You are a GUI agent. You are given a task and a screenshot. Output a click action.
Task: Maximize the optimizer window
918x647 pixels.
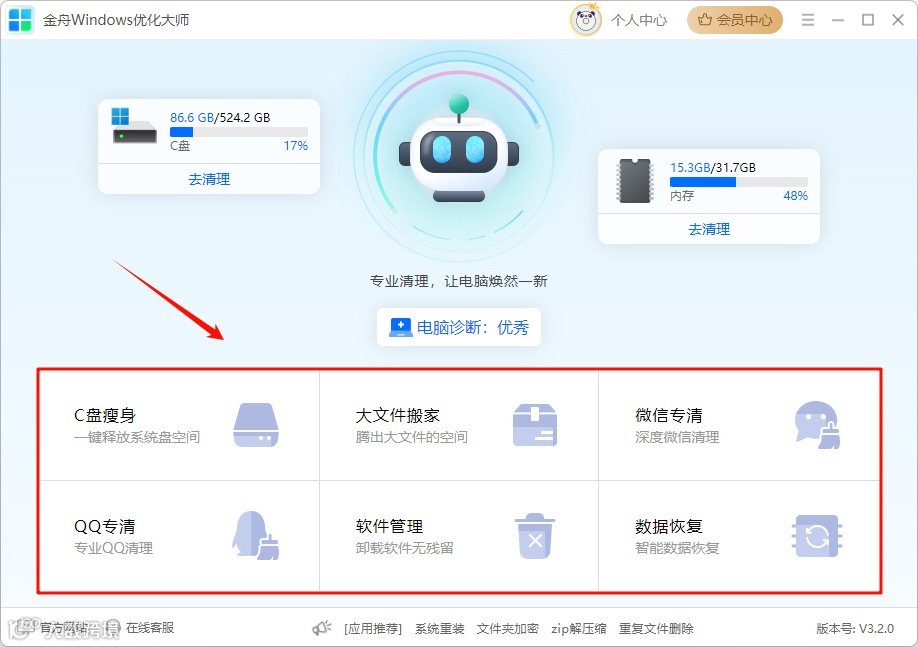(868, 20)
